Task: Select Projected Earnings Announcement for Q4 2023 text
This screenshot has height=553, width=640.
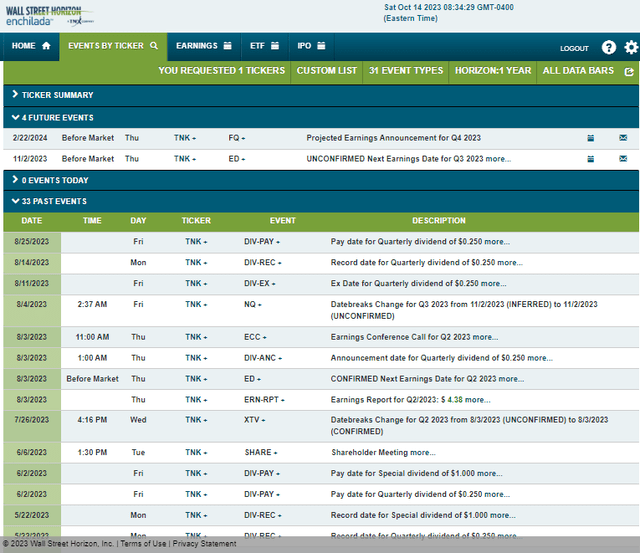Action: [393, 138]
